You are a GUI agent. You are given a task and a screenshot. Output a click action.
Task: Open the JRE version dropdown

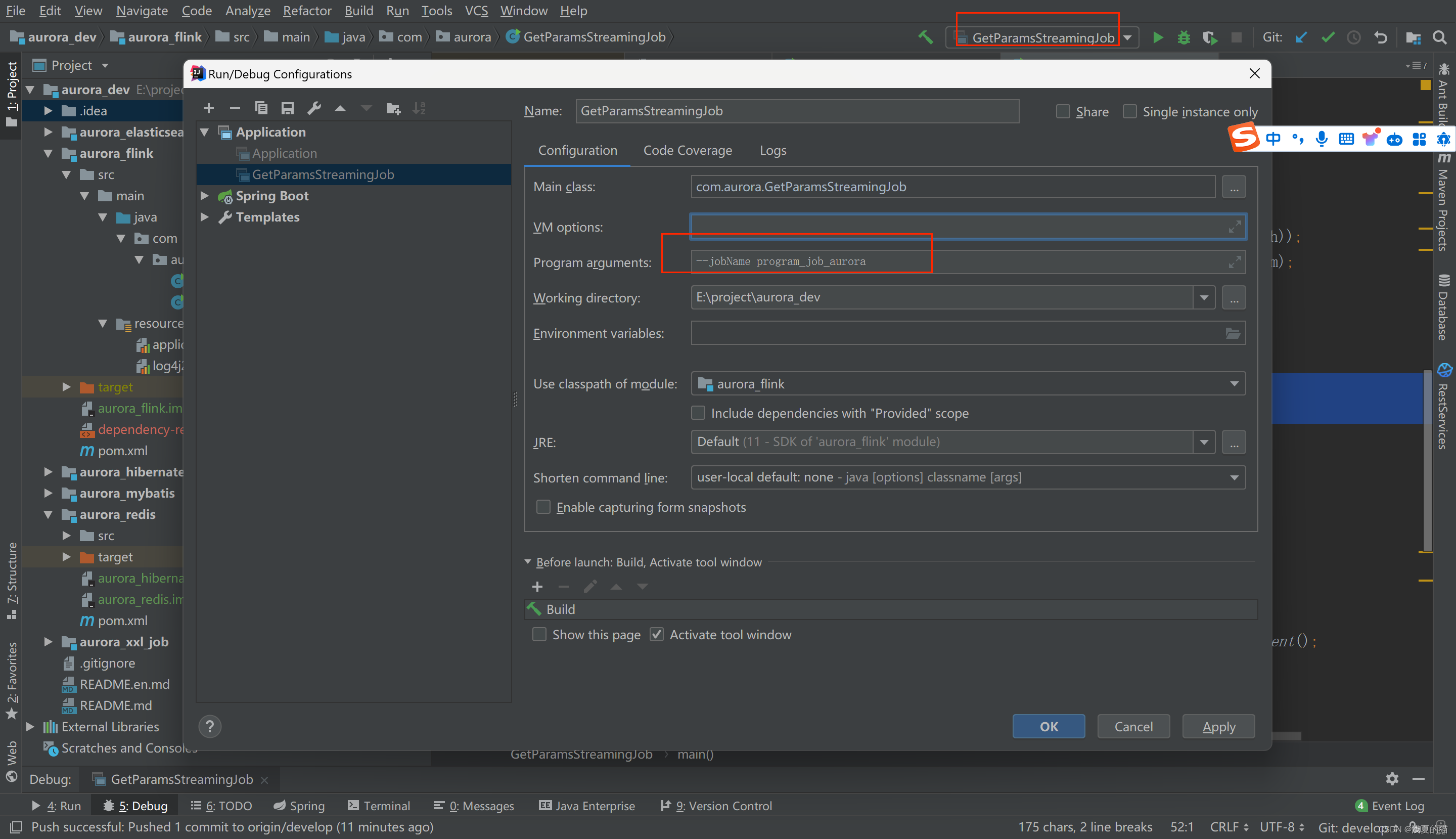point(1204,441)
